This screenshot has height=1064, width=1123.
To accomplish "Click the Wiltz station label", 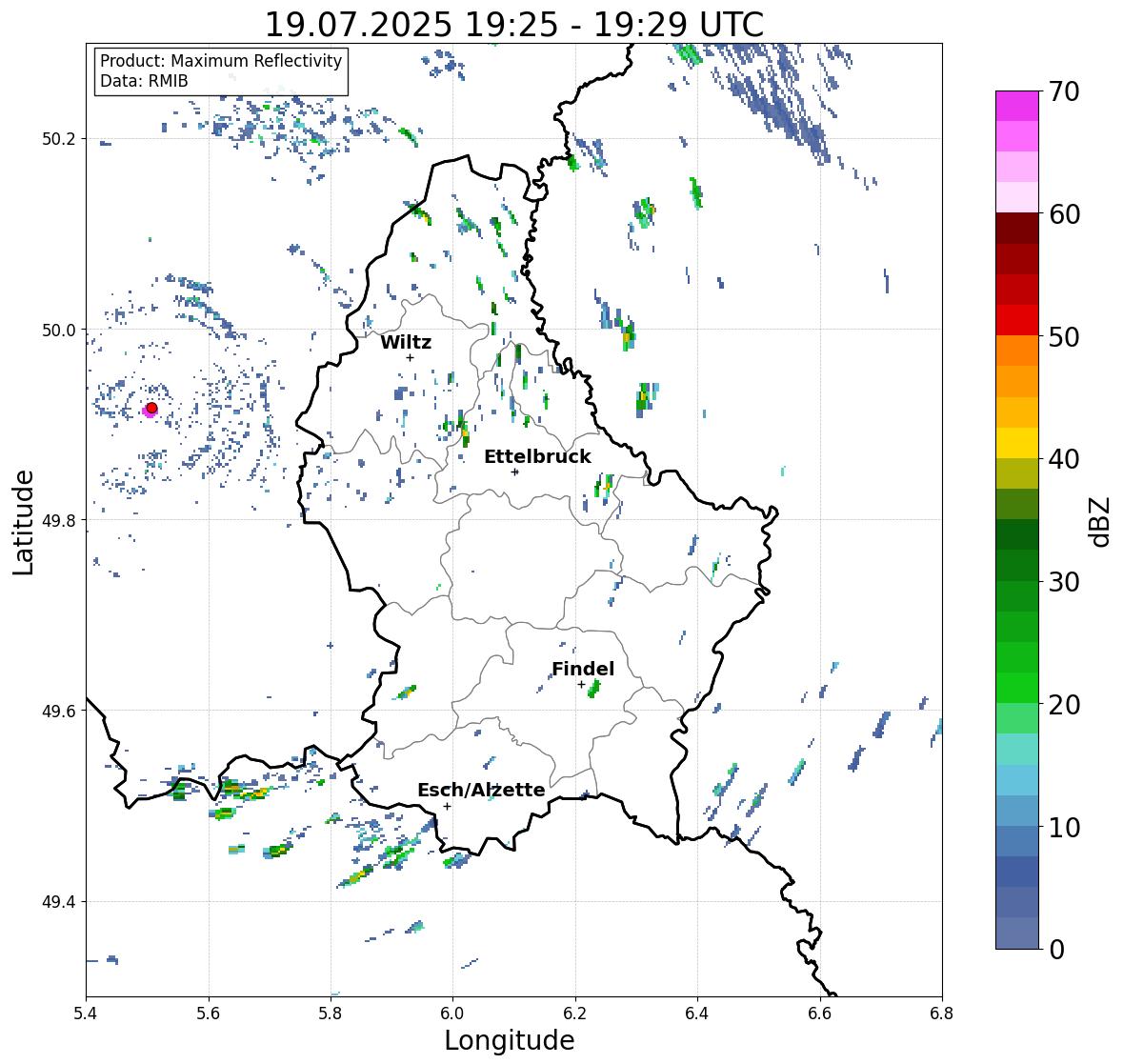I will (x=406, y=342).
